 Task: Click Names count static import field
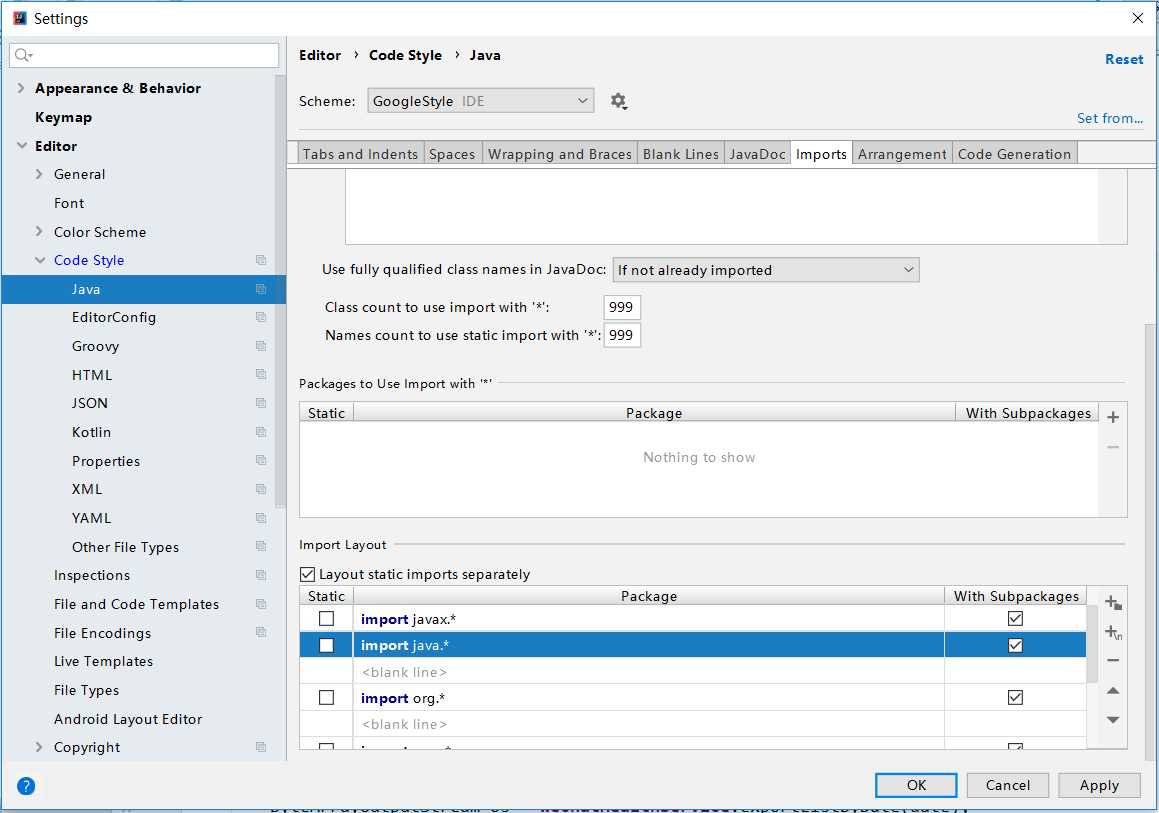(x=622, y=335)
